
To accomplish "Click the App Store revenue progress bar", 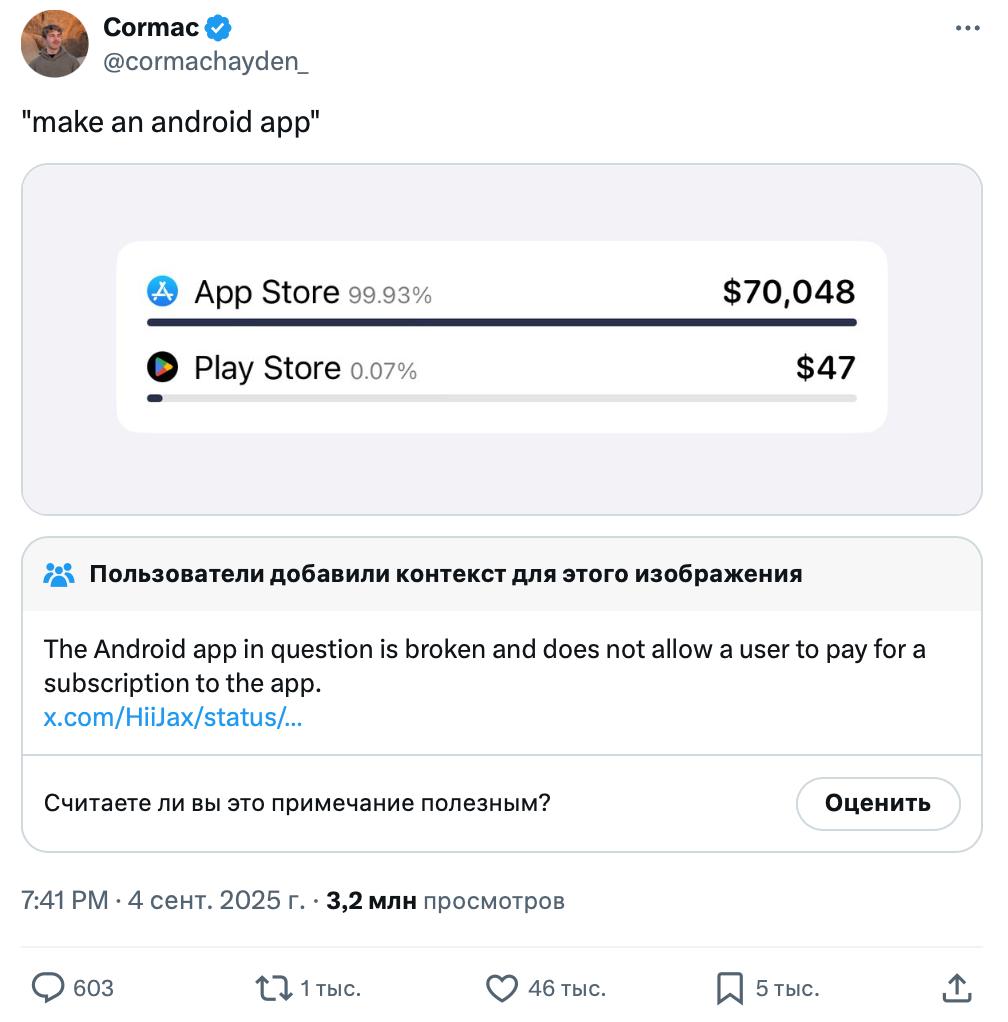I will point(501,322).
